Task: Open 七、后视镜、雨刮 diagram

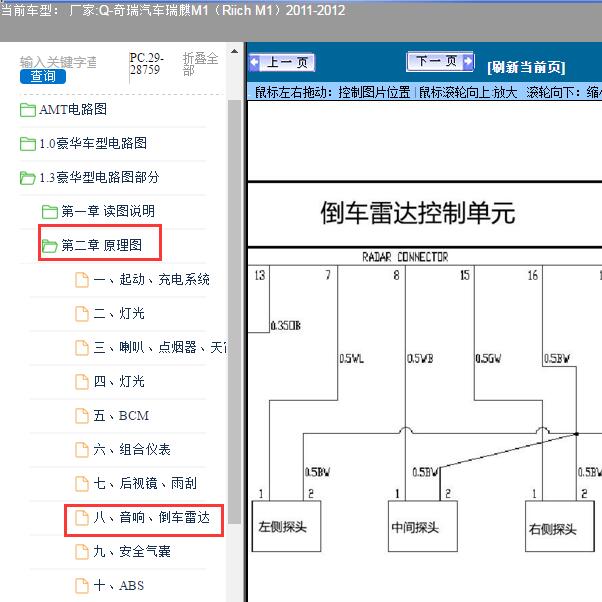Action: [145, 483]
